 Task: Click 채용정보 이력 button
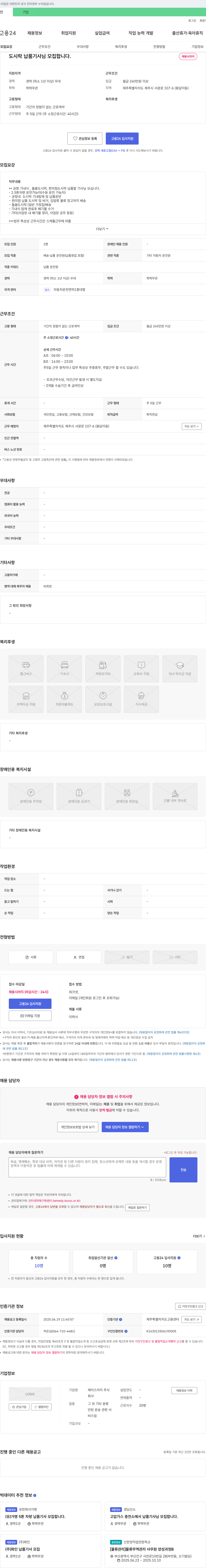184,1390
